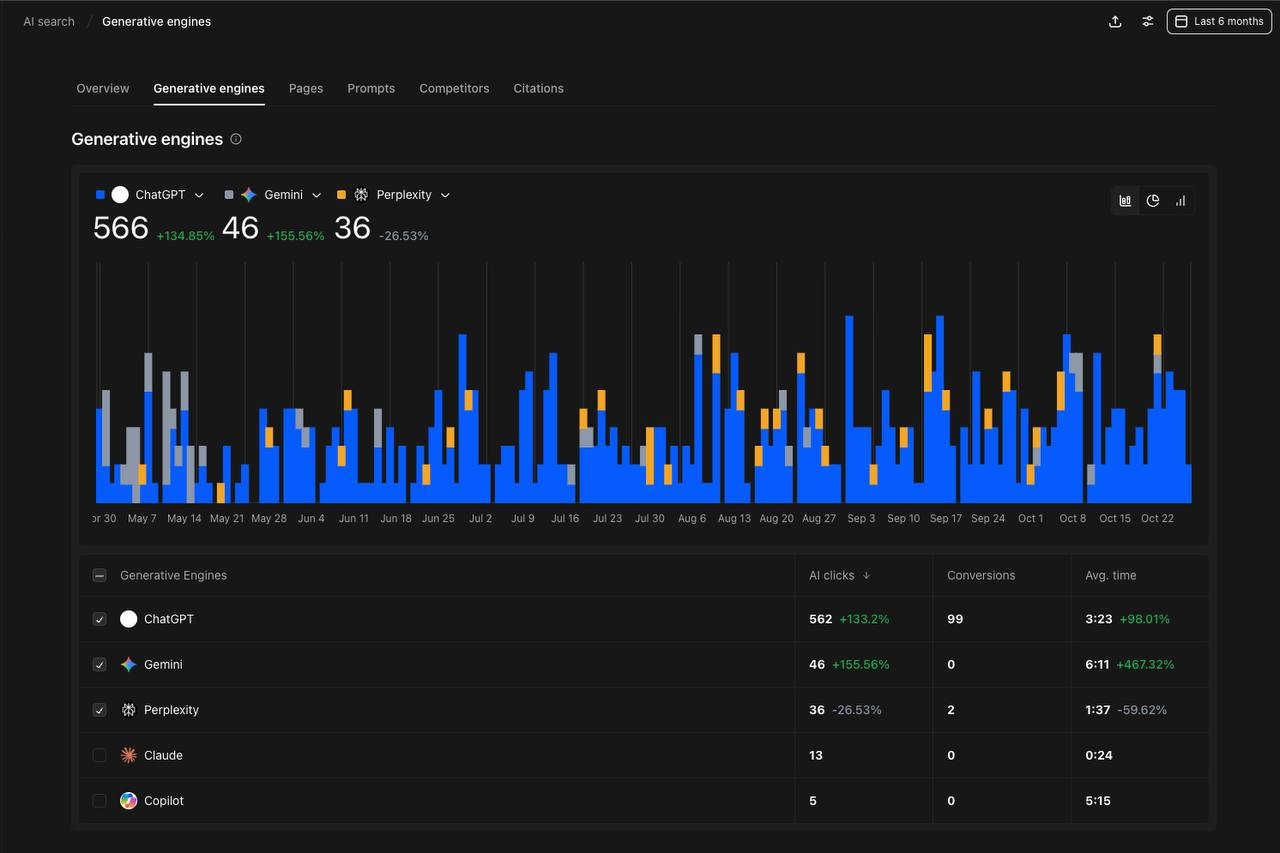The height and width of the screenshot is (853, 1280).
Task: Open the Last 6 months date range picker
Action: (1218, 21)
